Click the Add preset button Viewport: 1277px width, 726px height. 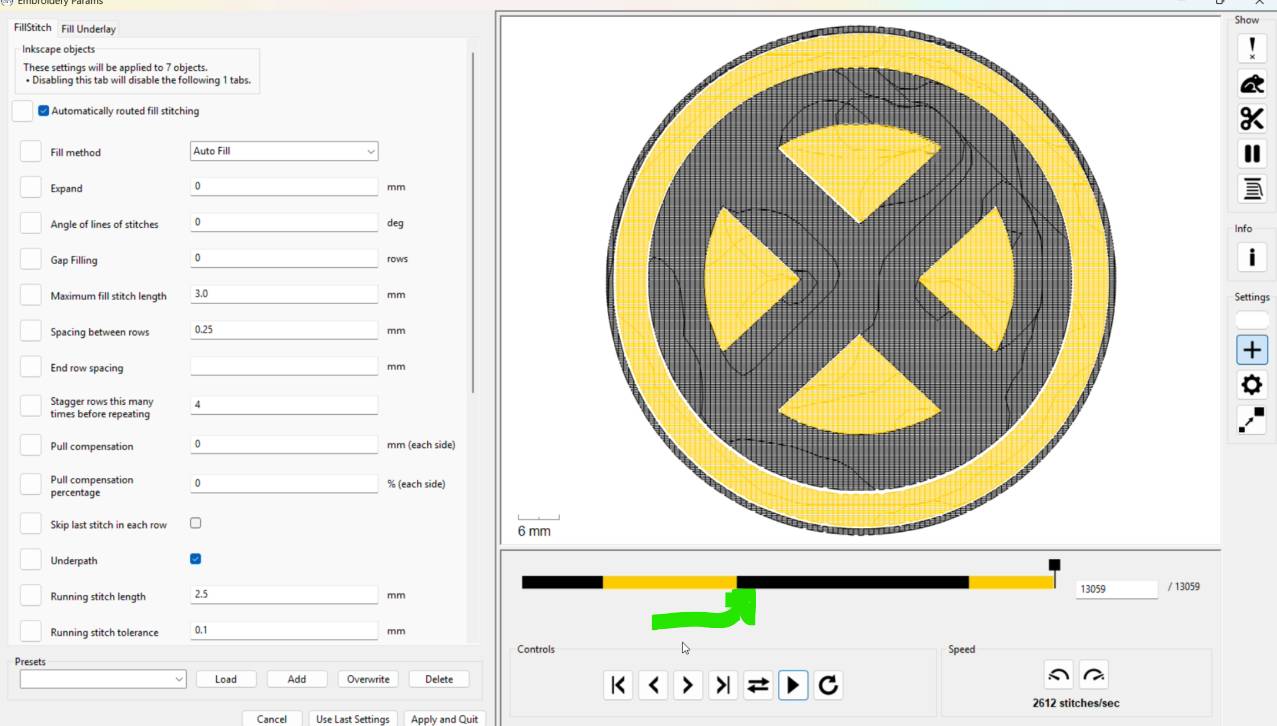[297, 679]
